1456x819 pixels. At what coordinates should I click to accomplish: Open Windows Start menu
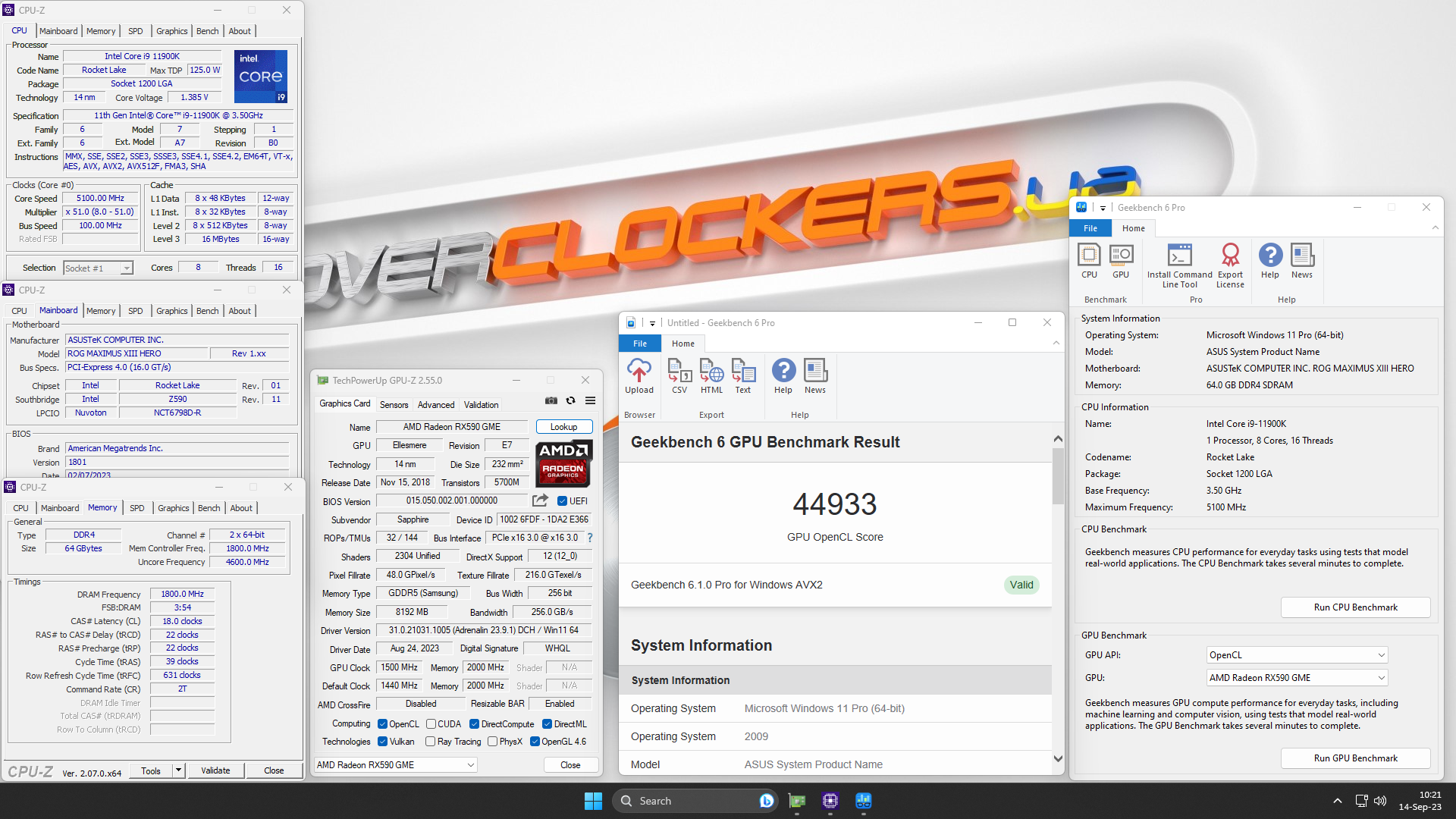(593, 801)
